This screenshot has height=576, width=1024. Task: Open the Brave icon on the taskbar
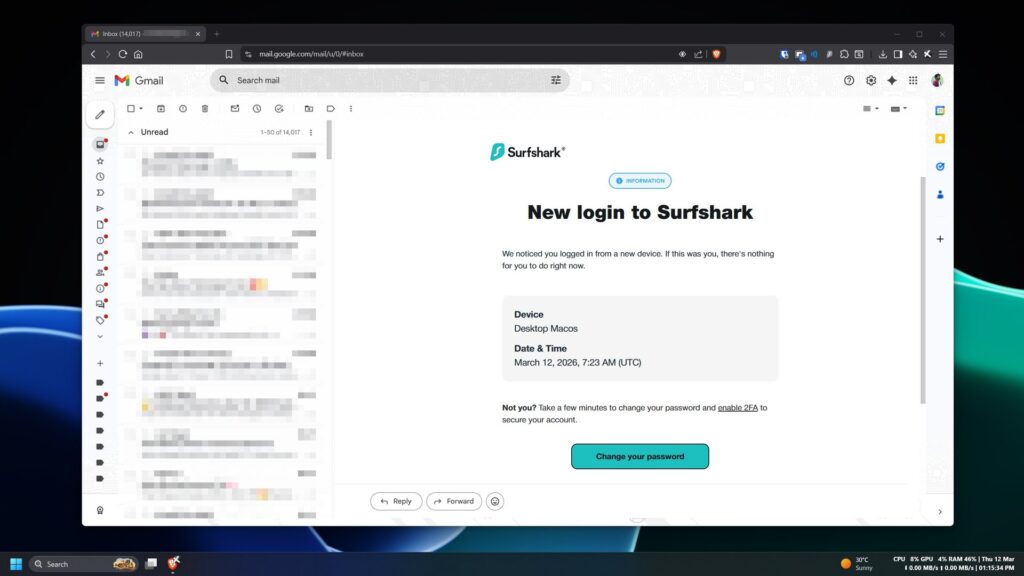173,563
